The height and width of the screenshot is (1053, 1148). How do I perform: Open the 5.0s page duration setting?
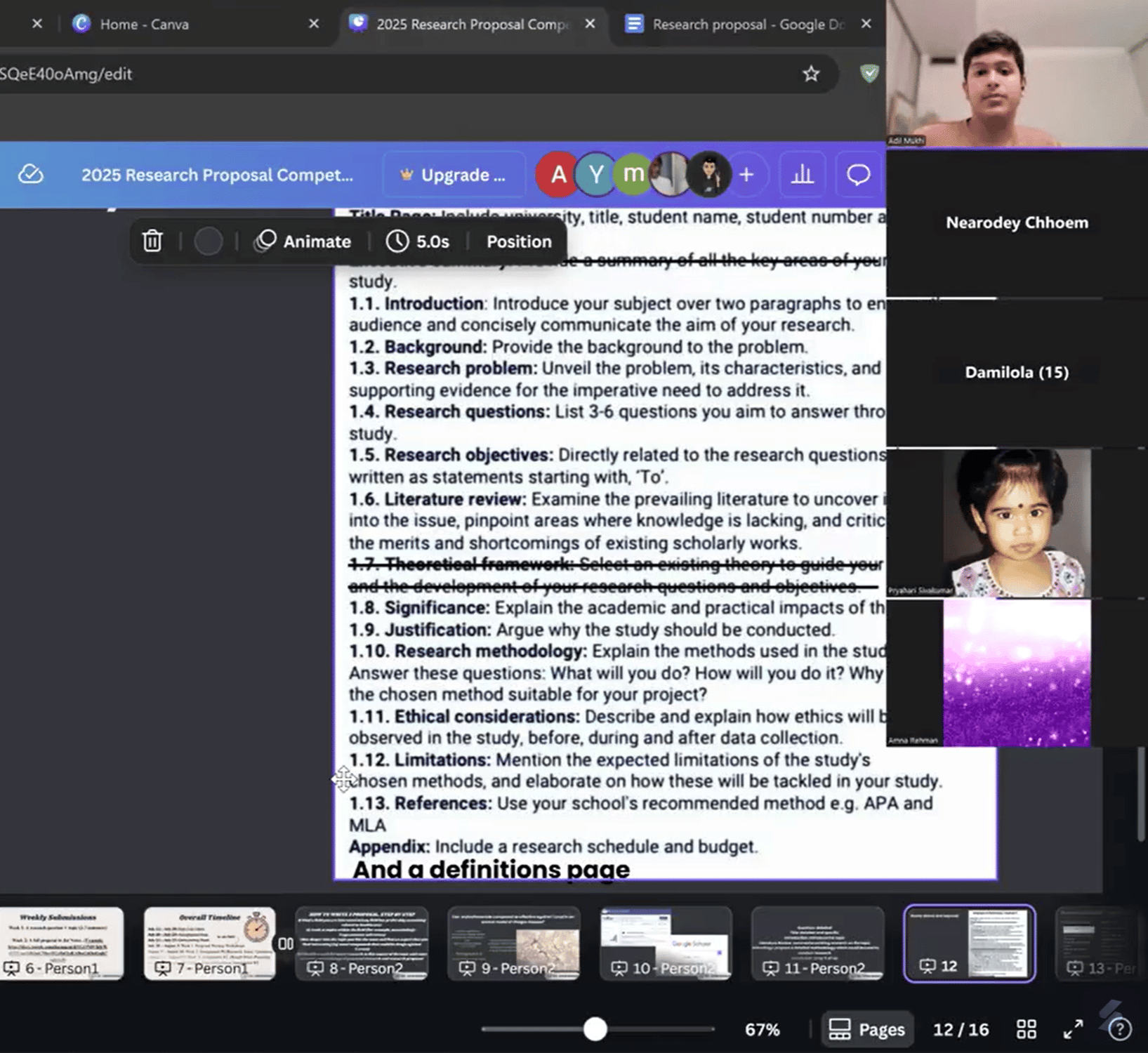point(418,241)
